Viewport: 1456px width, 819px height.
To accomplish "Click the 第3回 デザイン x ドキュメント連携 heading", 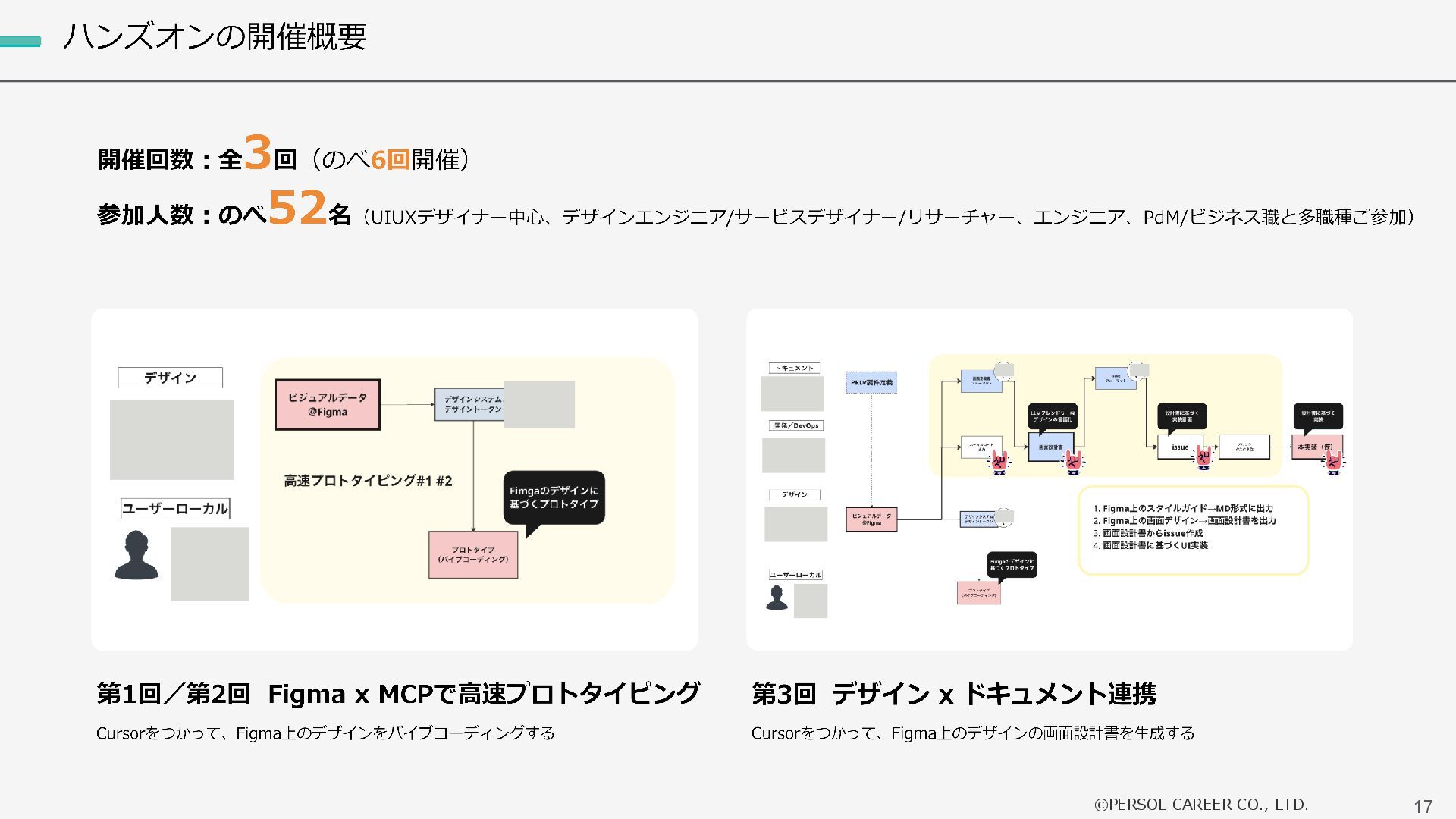I will (x=953, y=694).
